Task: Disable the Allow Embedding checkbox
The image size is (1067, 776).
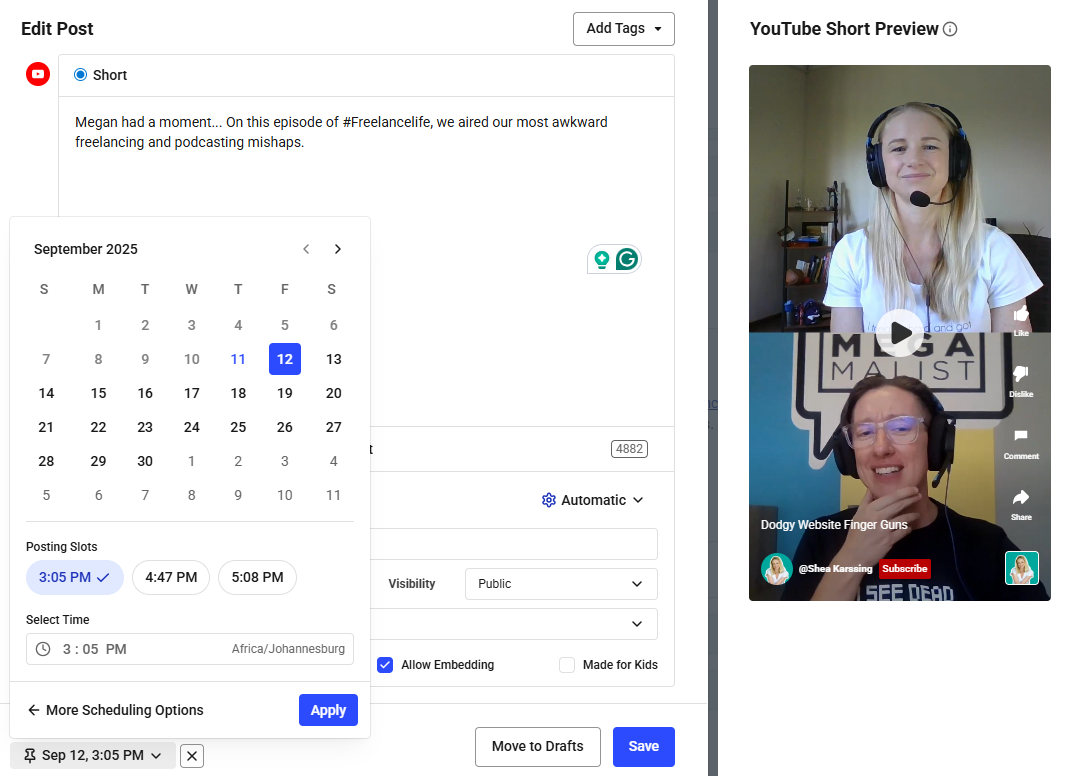Action: coord(385,664)
